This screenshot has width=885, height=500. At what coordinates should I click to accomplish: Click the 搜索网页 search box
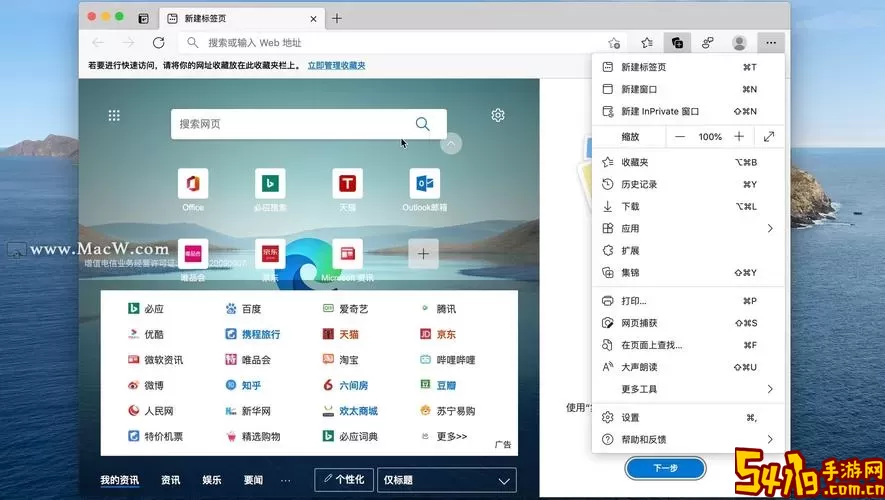(x=309, y=124)
